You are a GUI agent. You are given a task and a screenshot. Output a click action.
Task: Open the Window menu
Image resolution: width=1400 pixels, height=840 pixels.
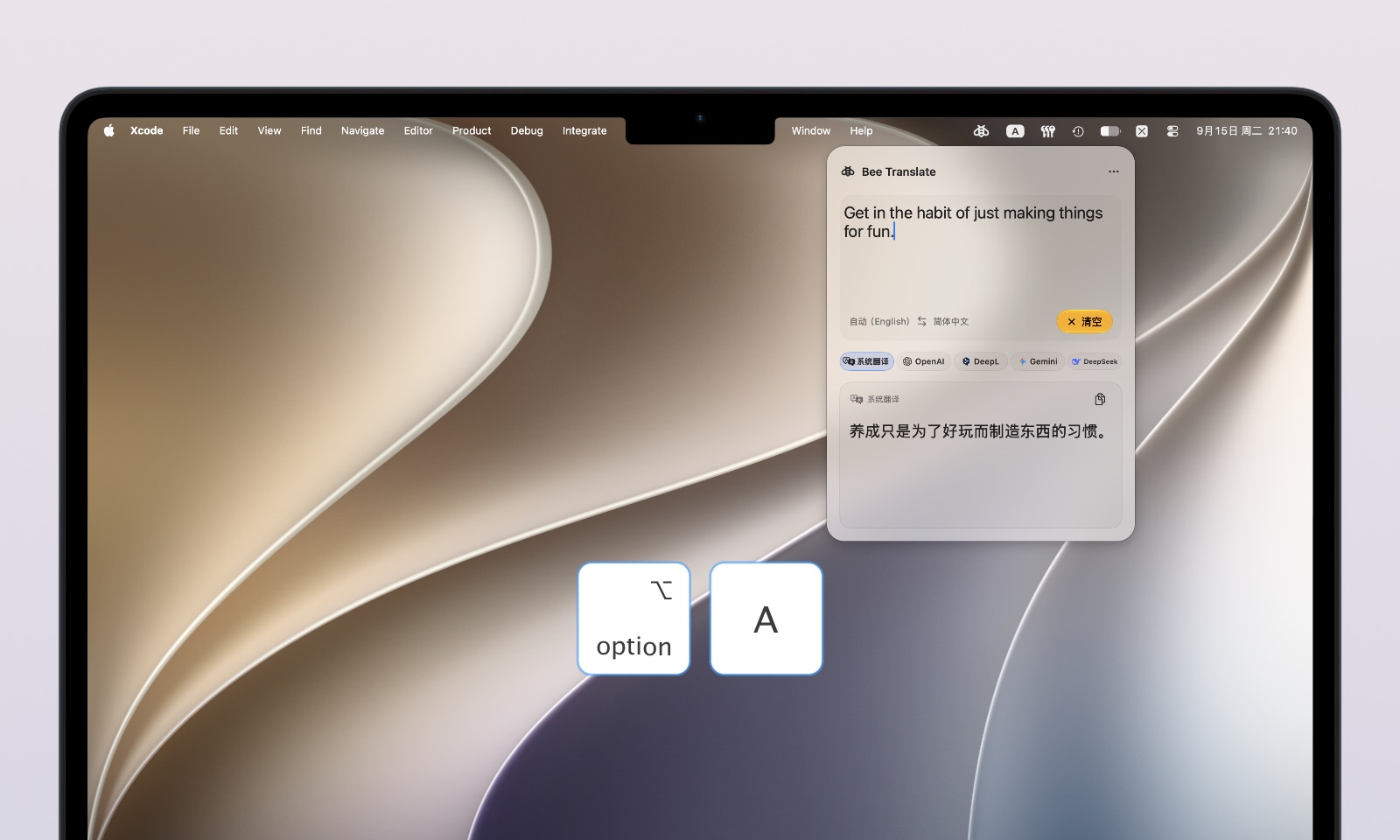(811, 130)
